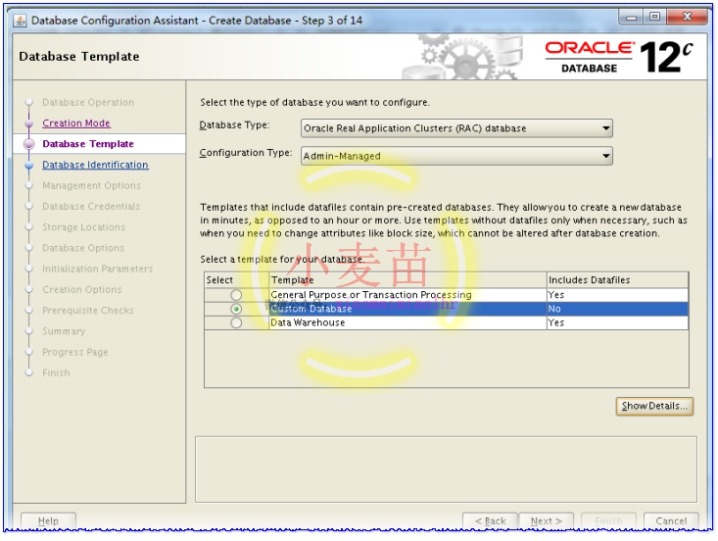The image size is (718, 541).
Task: Select the Data Warehouse radio button
Action: pos(236,323)
